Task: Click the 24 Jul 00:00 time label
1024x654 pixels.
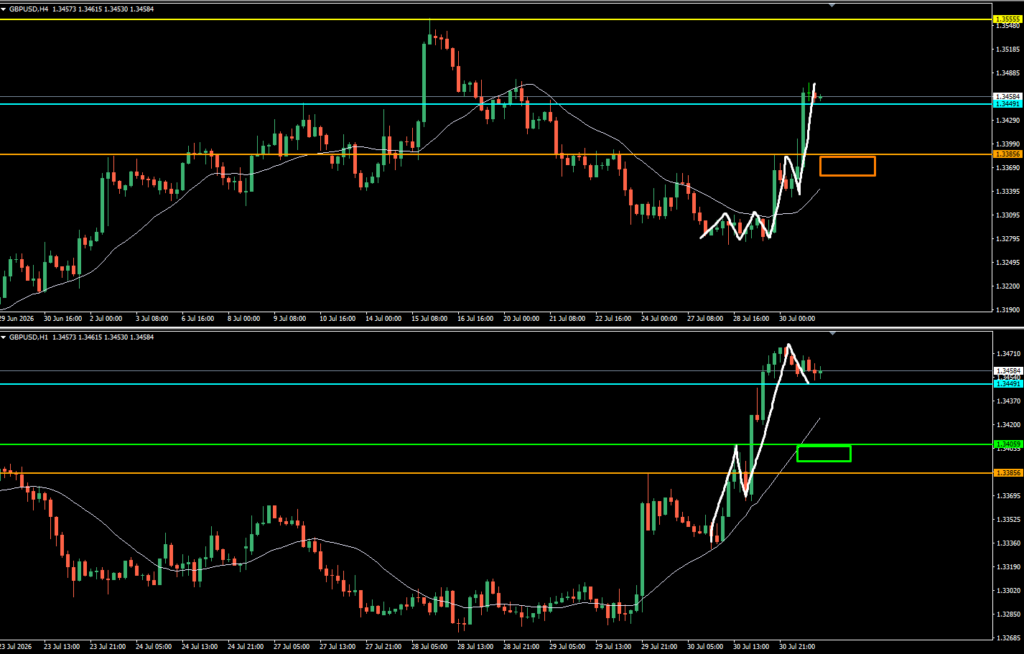Action: [659, 319]
